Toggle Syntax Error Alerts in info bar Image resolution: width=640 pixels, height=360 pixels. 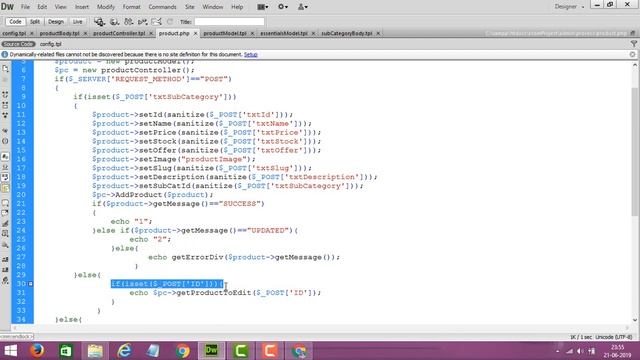pos(5,188)
